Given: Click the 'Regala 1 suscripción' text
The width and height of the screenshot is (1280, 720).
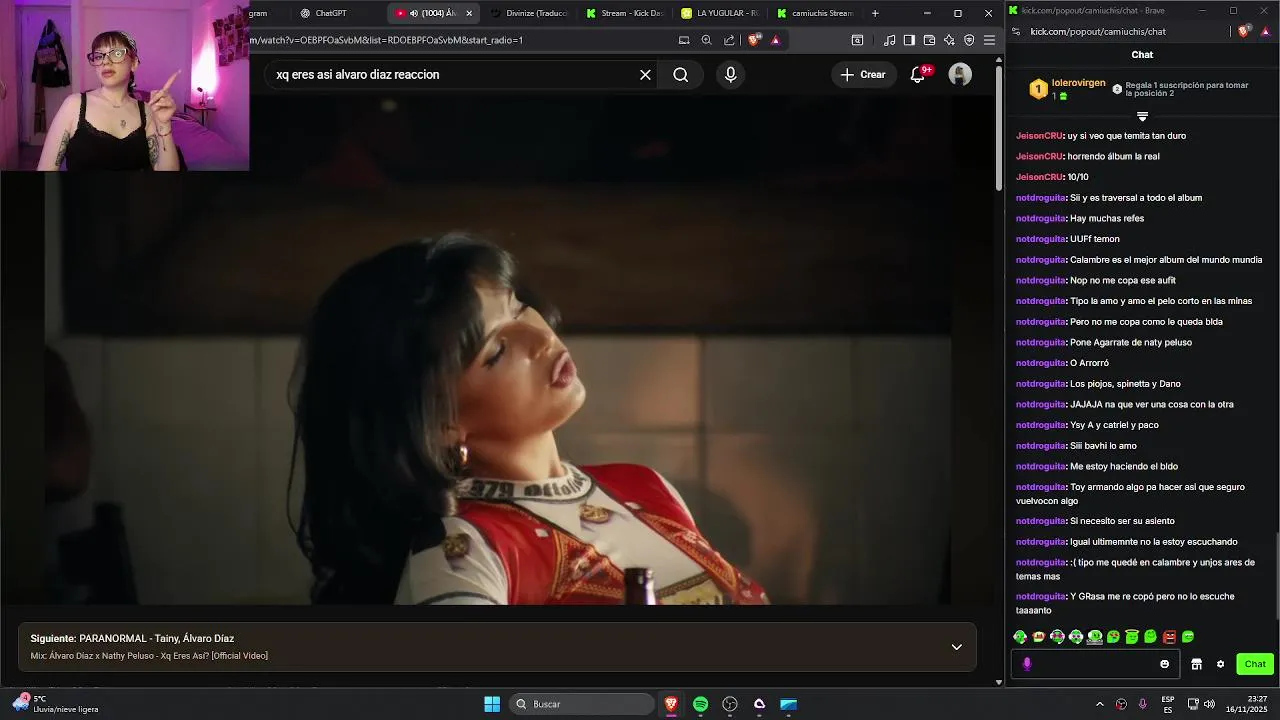Looking at the screenshot, I should pyautogui.click(x=1186, y=89).
